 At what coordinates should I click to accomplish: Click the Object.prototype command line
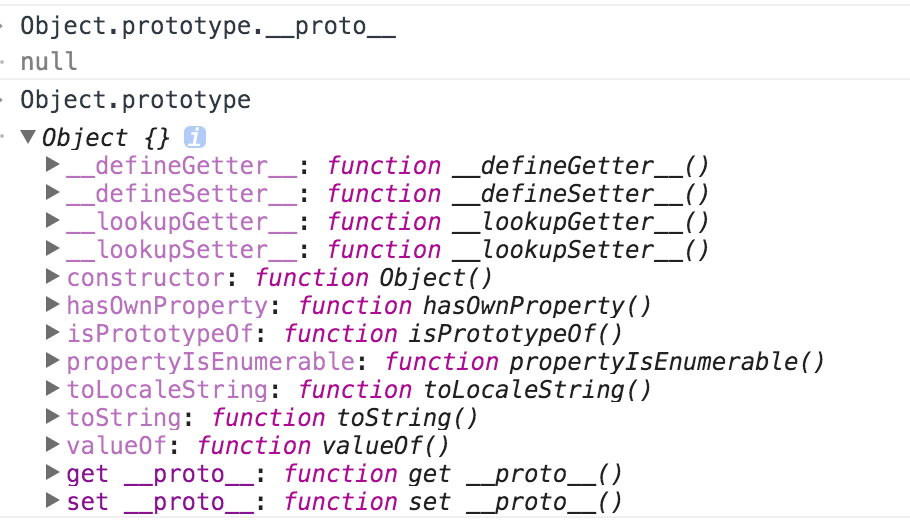pos(136,100)
